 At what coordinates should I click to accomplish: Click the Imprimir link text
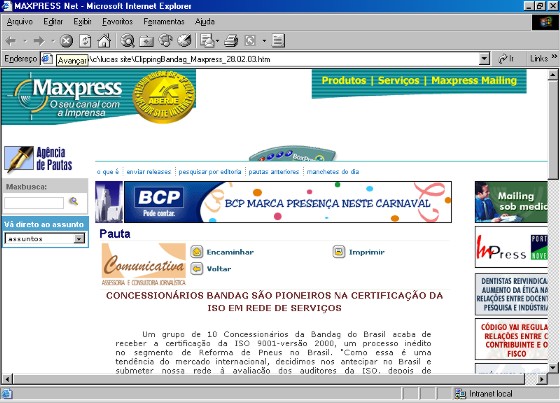point(366,252)
